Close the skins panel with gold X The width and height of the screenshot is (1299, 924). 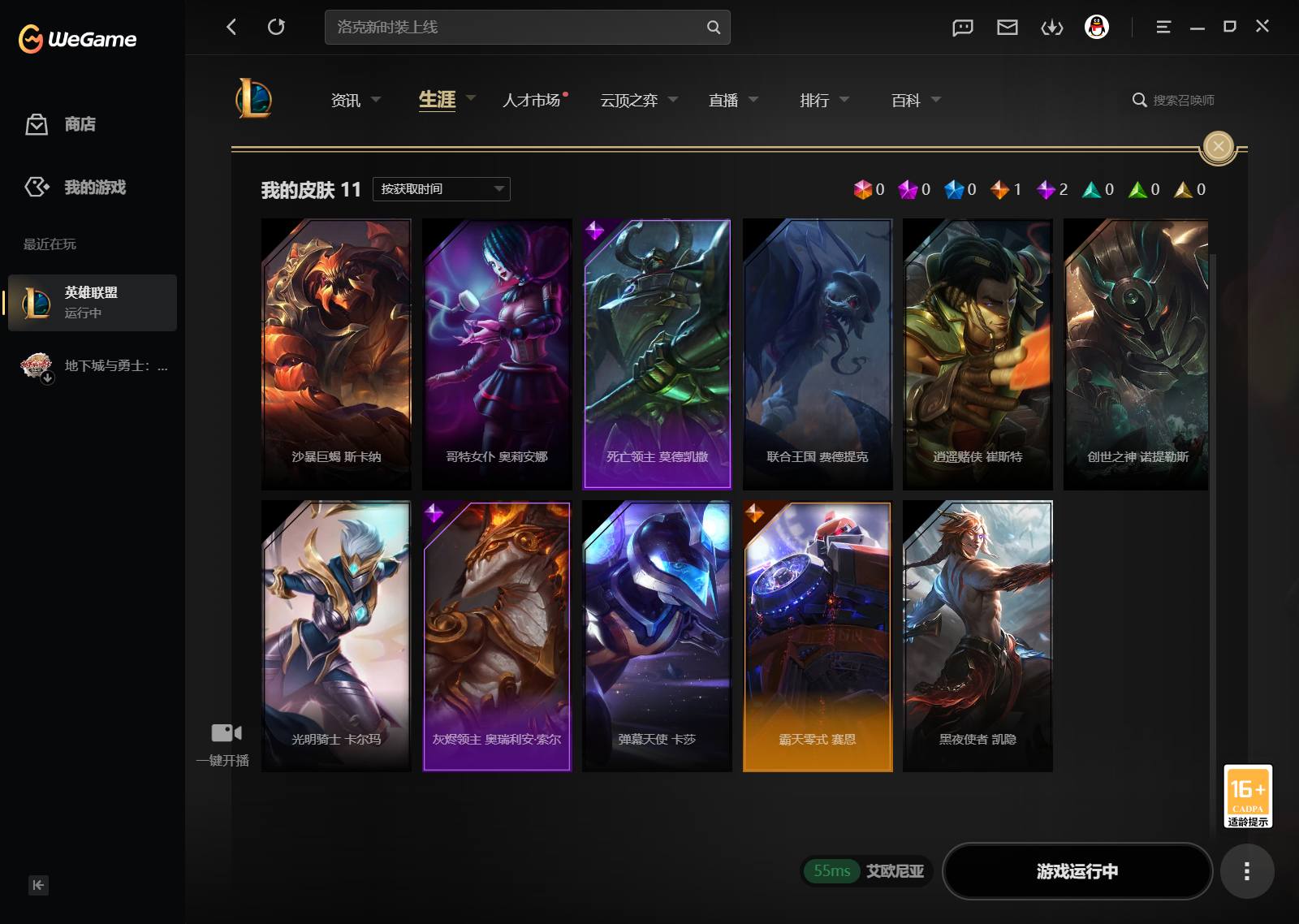(1218, 146)
